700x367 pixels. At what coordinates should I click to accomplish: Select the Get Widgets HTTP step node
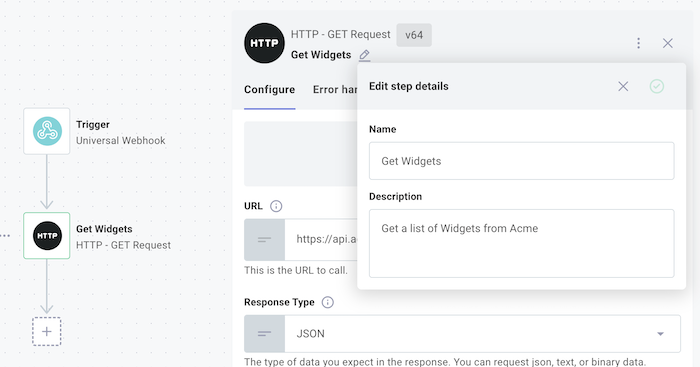pos(47,236)
